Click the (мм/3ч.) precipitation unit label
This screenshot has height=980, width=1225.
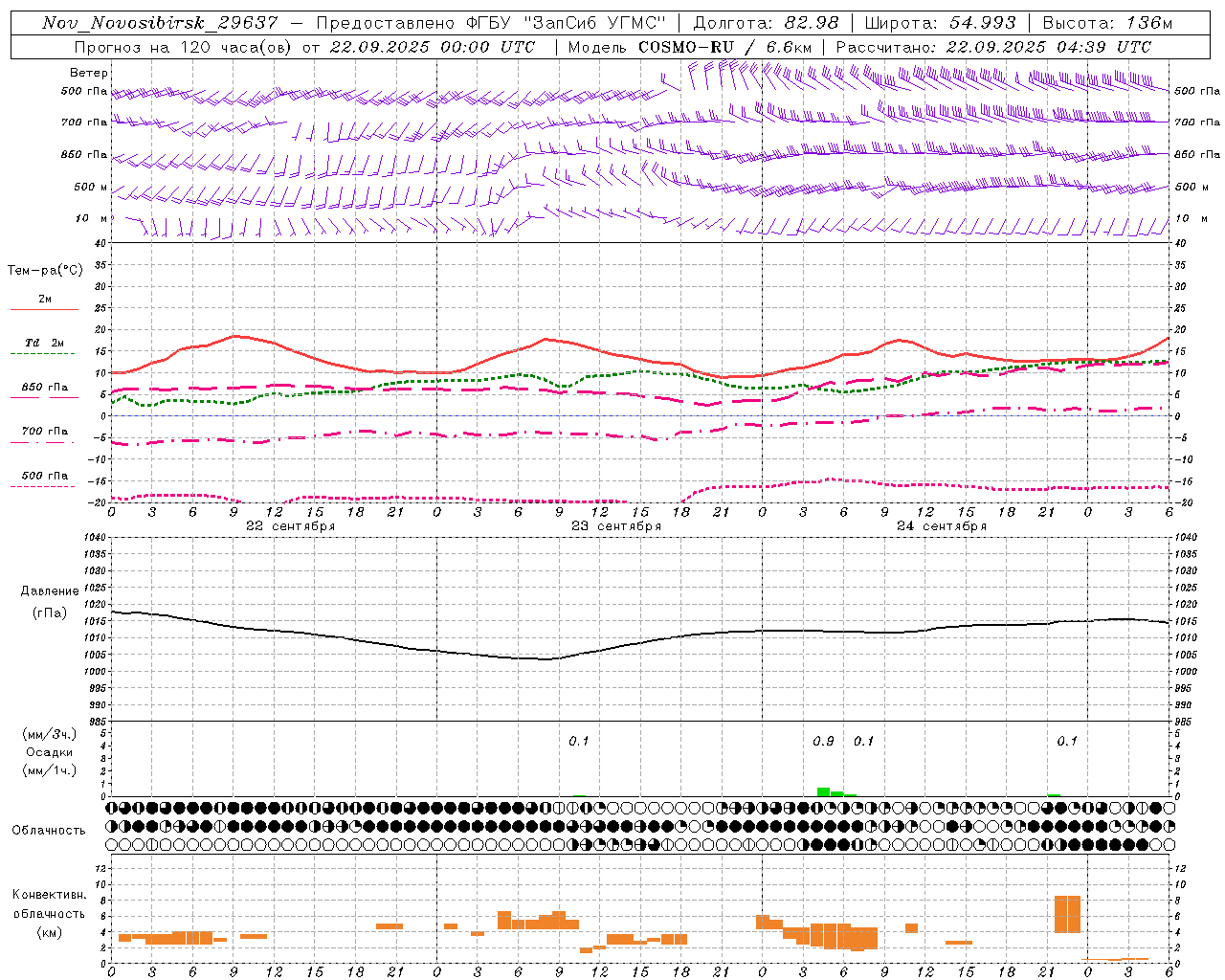coord(49,734)
